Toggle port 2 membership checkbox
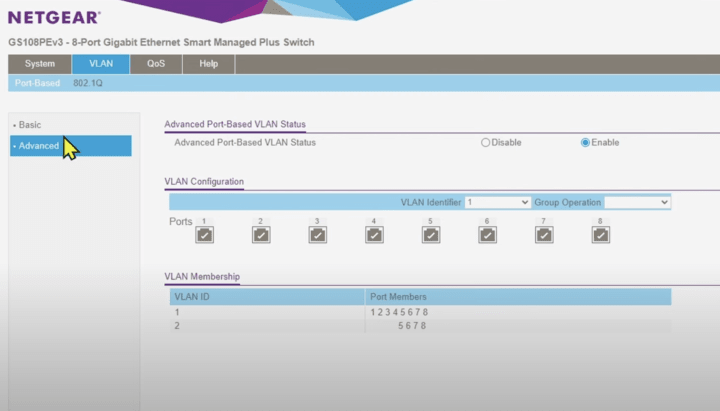The image size is (720, 411). 260,235
